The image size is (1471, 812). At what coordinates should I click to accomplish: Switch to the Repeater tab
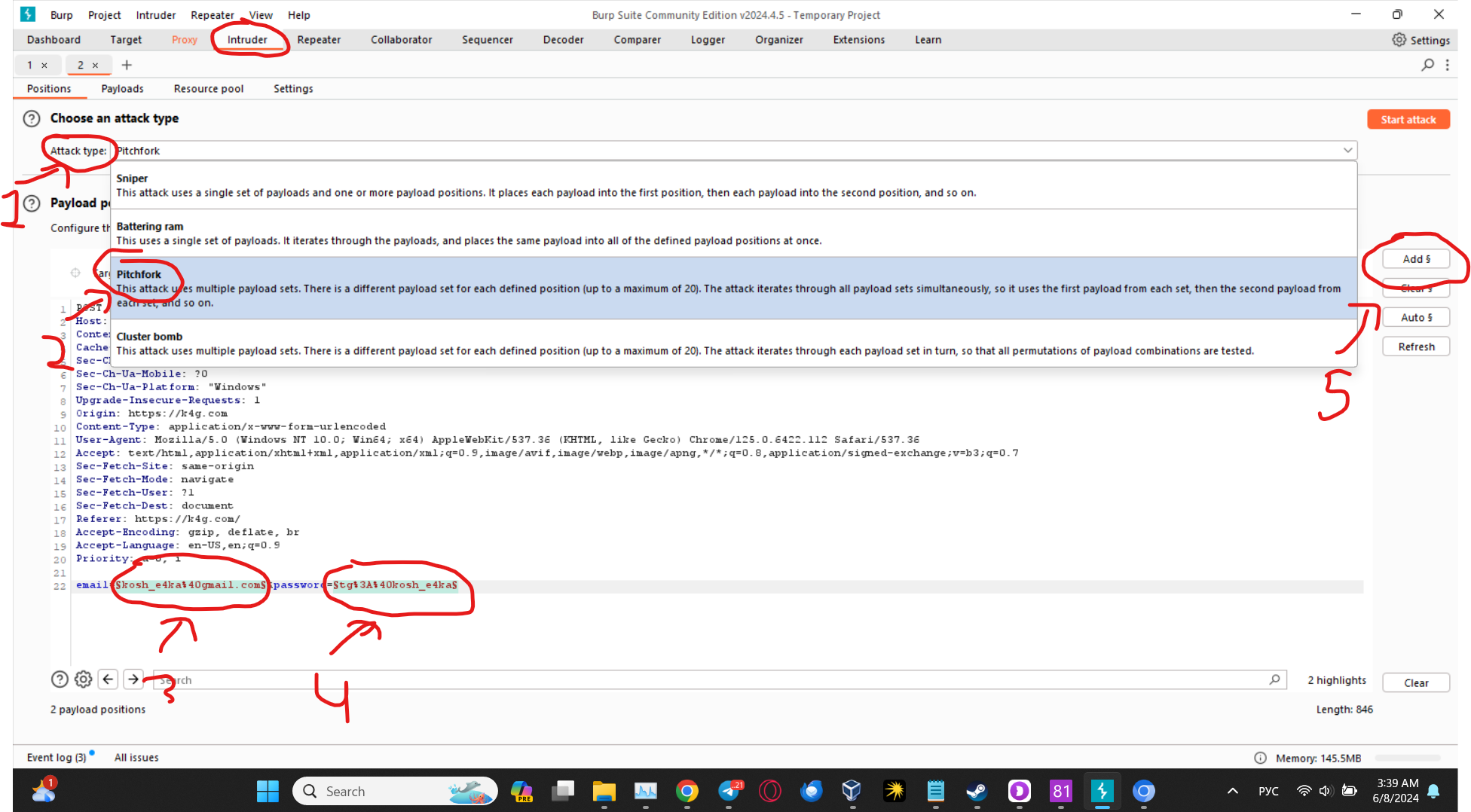[x=319, y=40]
